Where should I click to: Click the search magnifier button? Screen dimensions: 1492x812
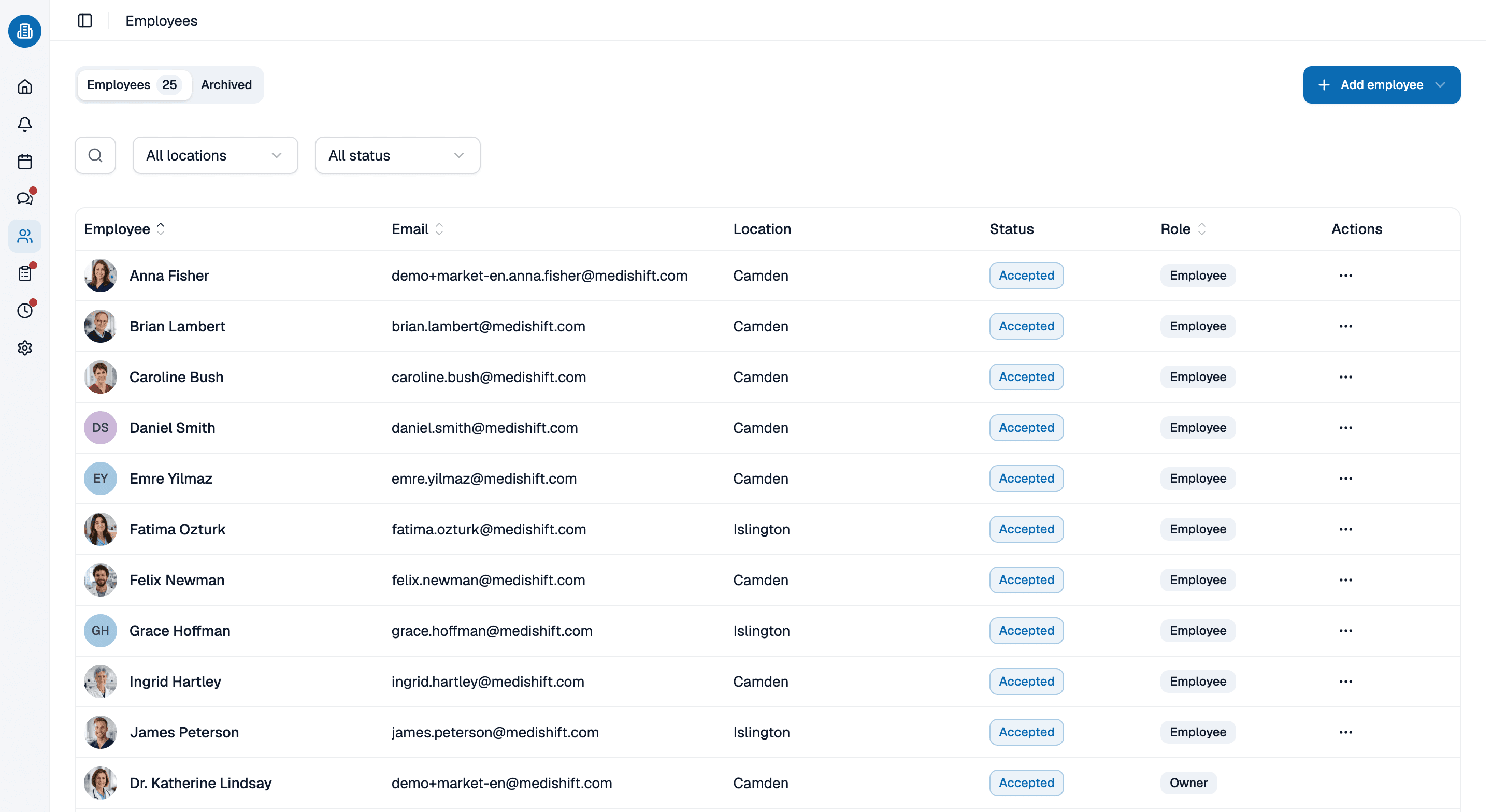point(95,155)
